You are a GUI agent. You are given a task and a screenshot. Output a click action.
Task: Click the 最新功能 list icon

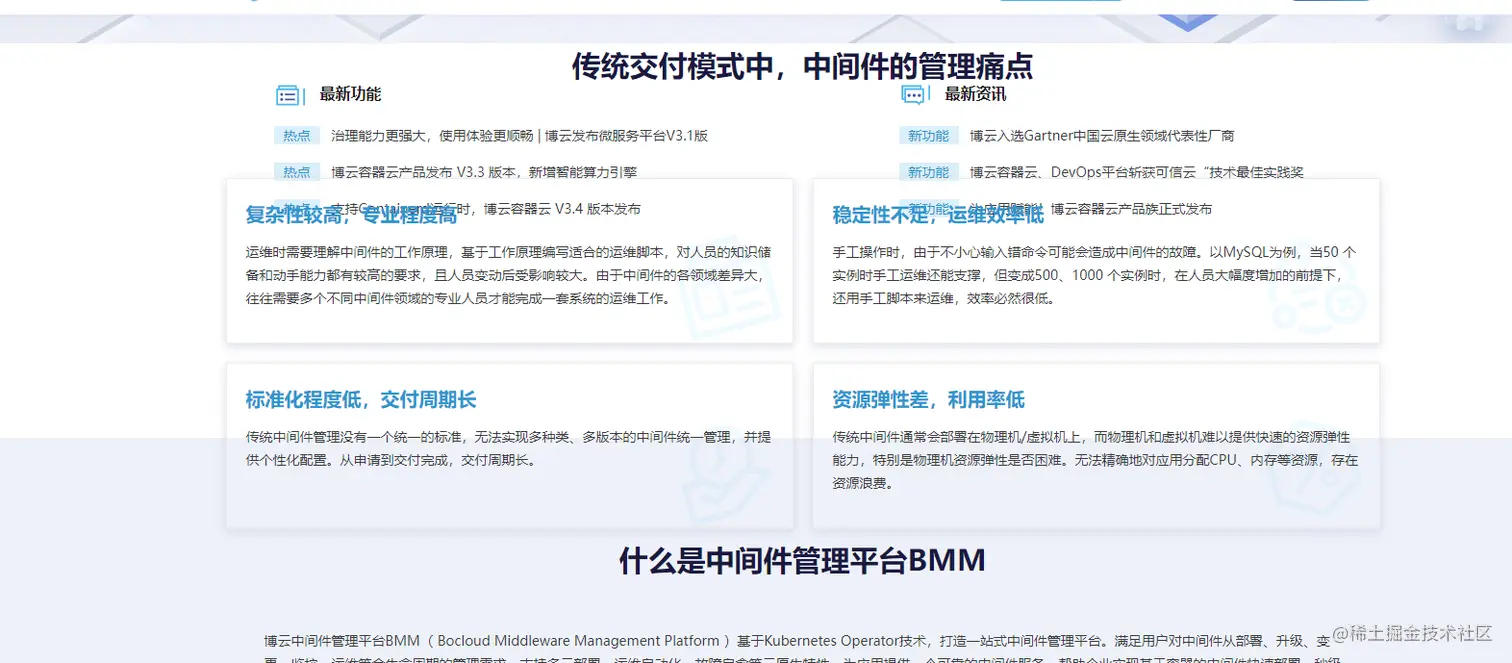[x=288, y=95]
